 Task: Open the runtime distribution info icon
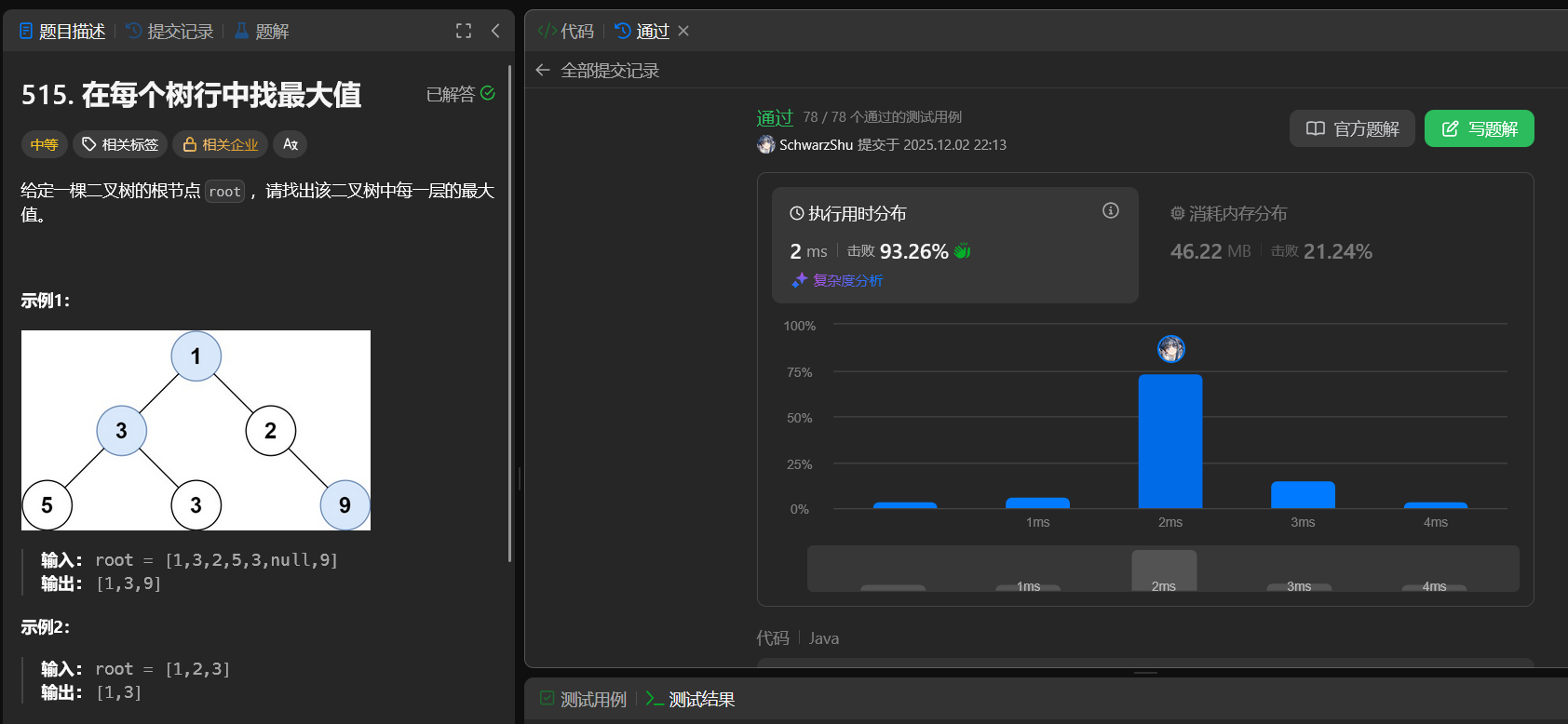coord(1110,210)
